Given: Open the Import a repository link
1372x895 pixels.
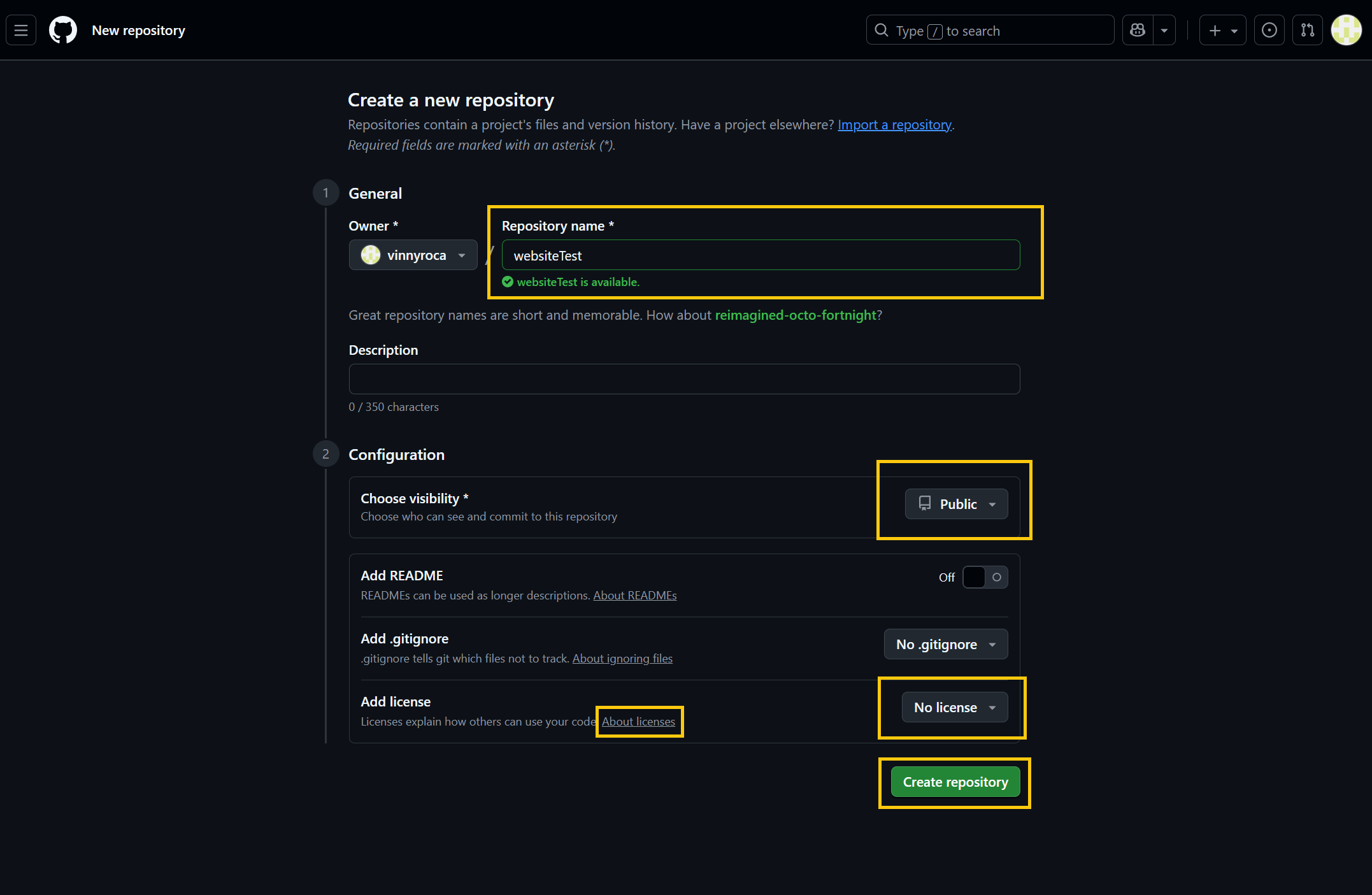Looking at the screenshot, I should click(x=894, y=124).
